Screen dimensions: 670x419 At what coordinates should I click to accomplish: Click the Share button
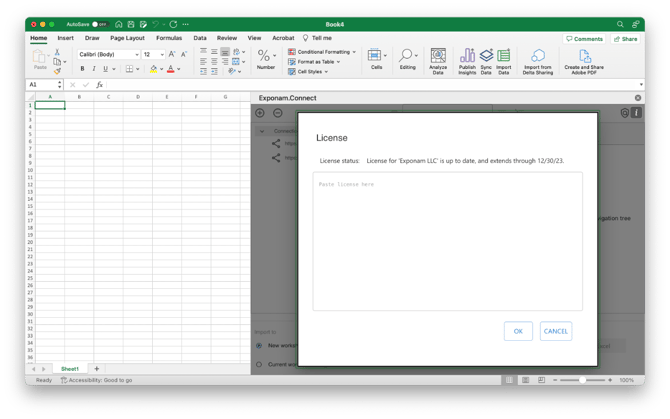tap(625, 39)
